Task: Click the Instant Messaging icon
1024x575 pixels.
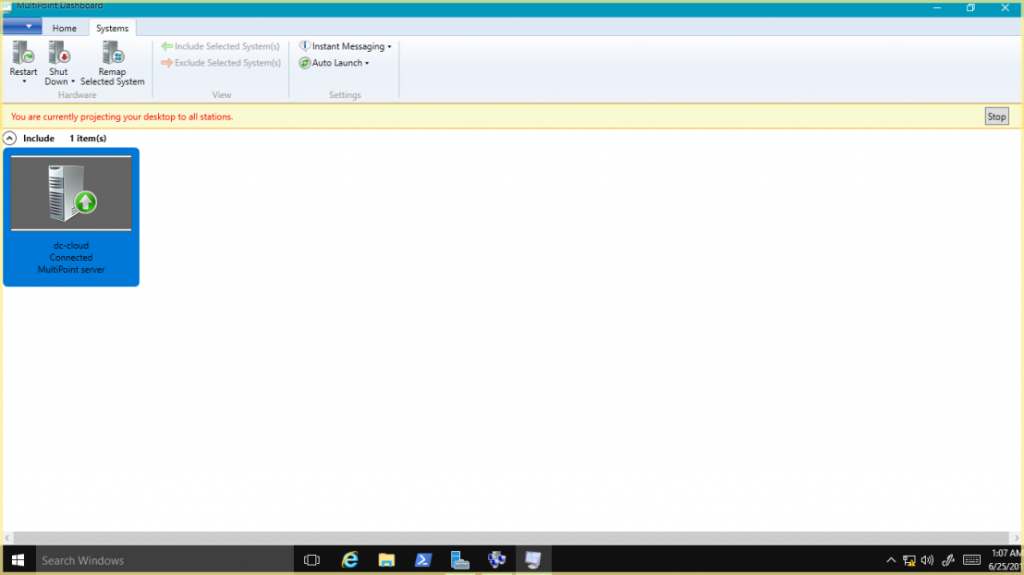Action: coord(304,46)
